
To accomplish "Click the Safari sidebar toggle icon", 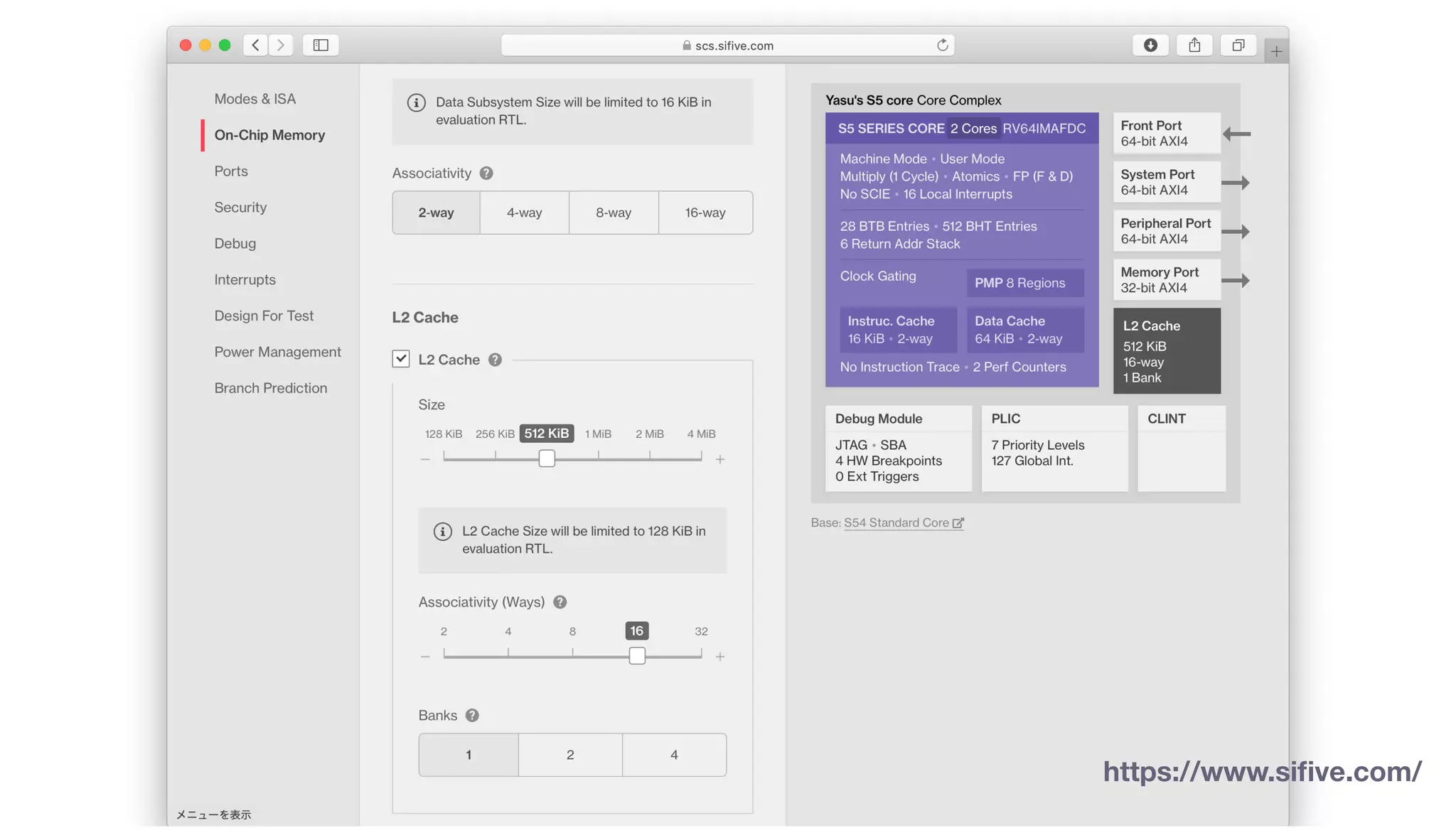I will 321,45.
